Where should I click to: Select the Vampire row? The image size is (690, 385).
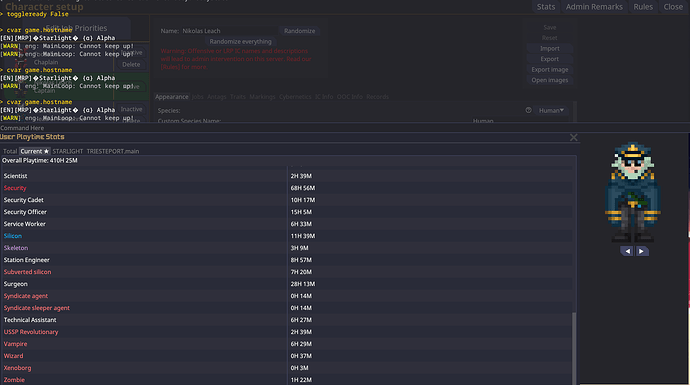[x=287, y=344]
